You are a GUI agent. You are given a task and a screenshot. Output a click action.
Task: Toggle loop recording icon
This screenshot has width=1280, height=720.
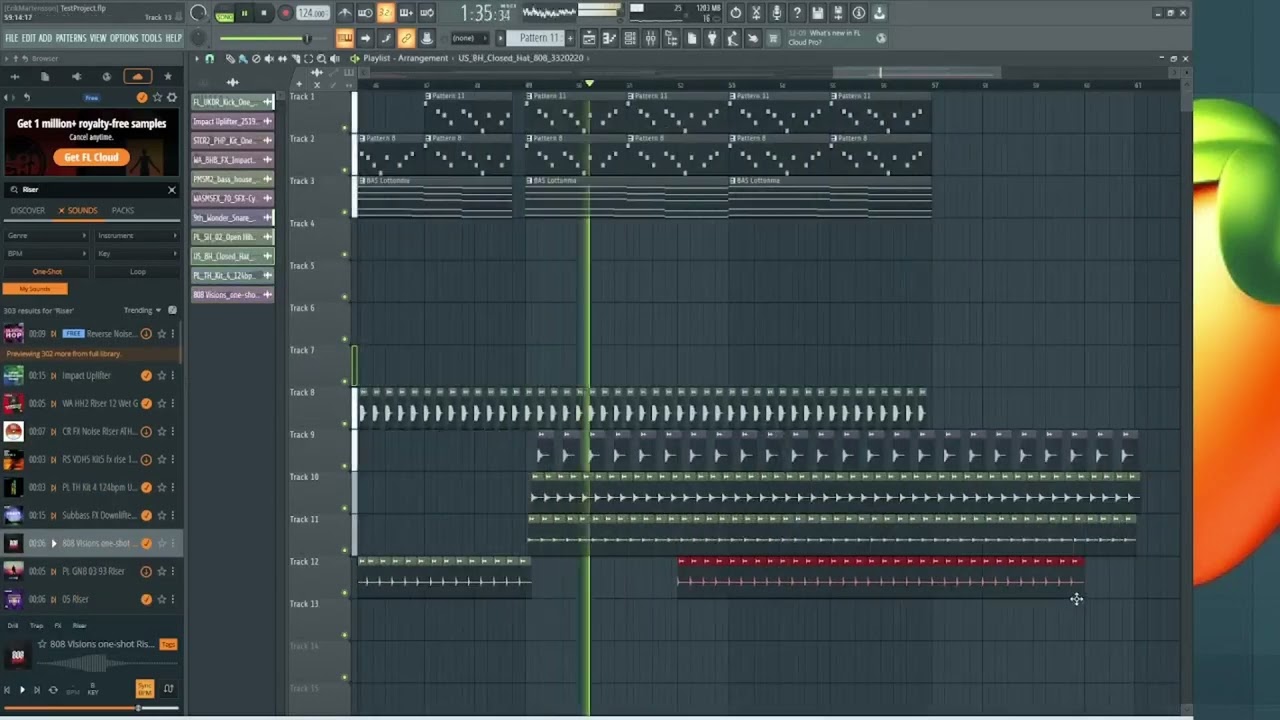(427, 13)
